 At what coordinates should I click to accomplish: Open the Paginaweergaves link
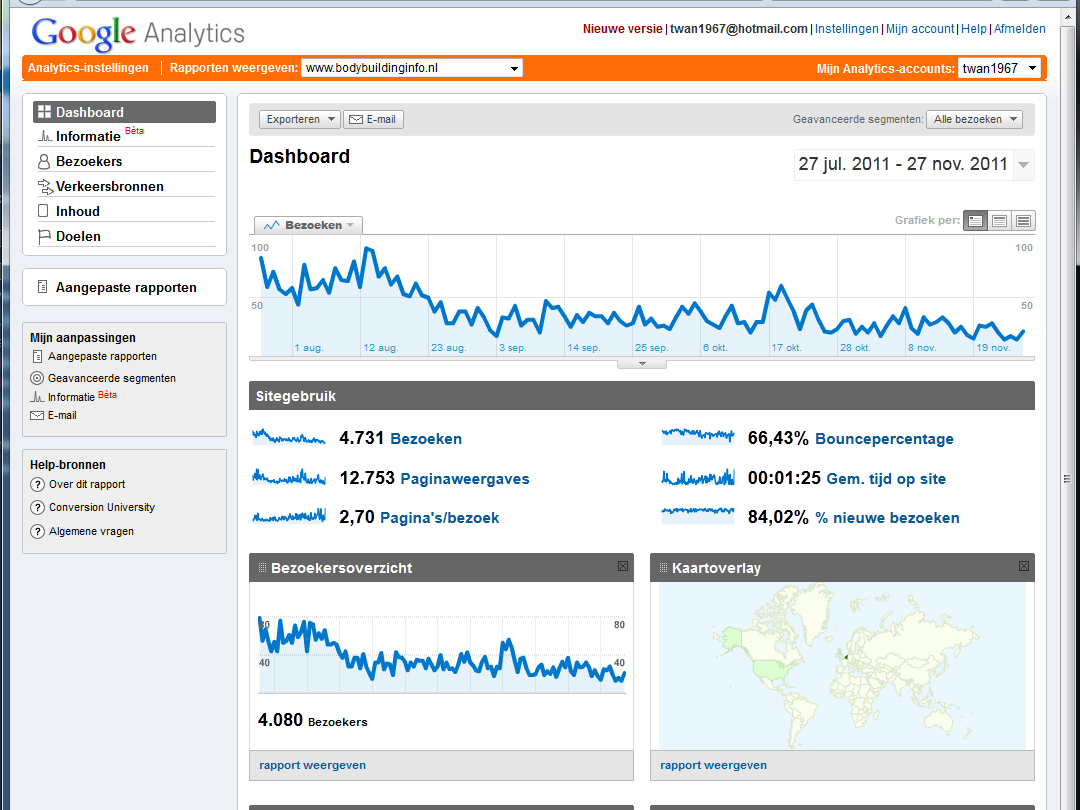(x=465, y=479)
